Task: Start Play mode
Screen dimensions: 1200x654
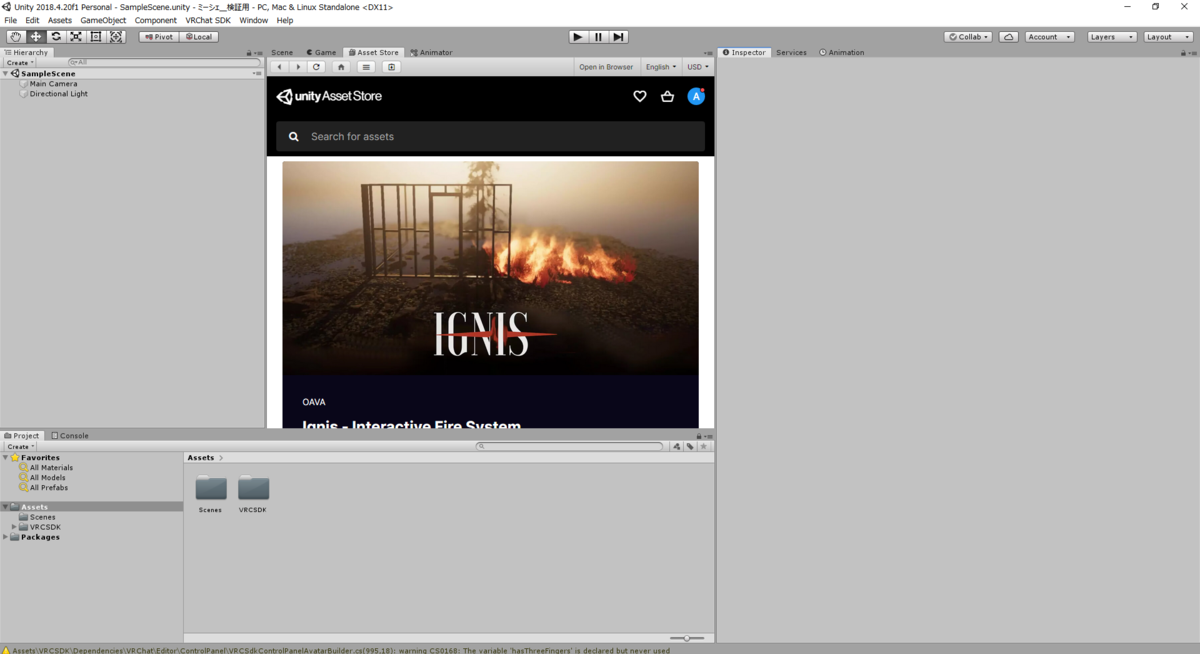Action: pos(578,37)
